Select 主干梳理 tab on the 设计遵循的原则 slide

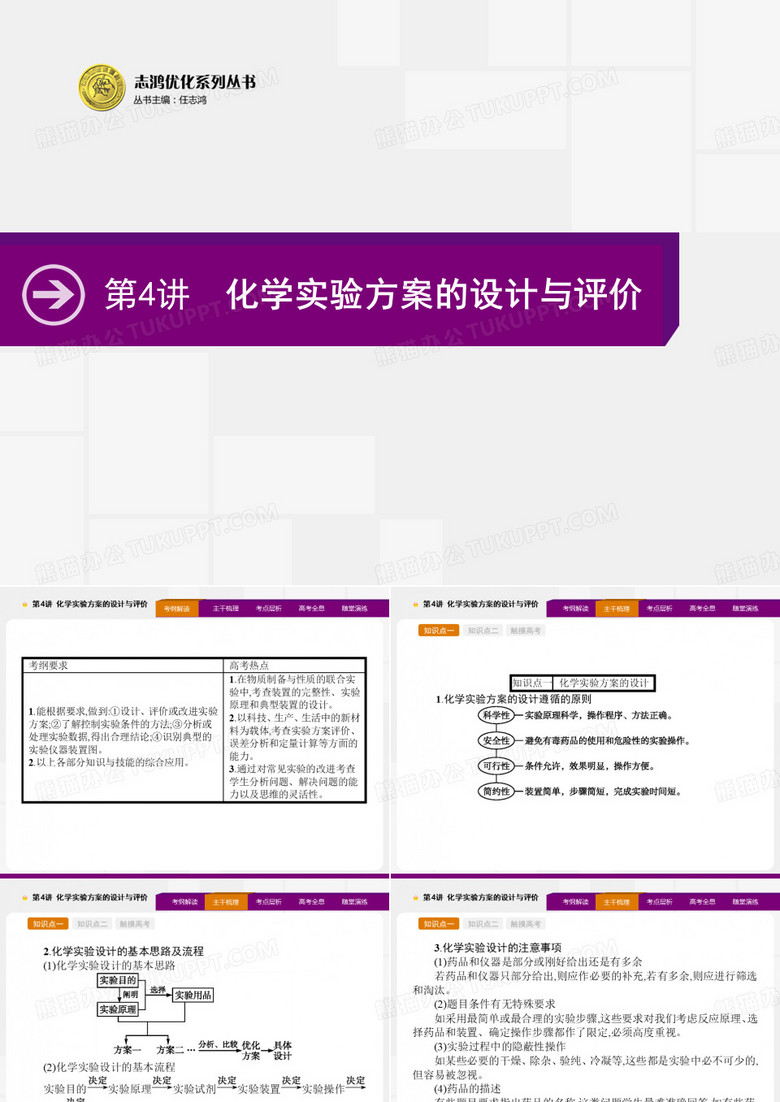(616, 609)
